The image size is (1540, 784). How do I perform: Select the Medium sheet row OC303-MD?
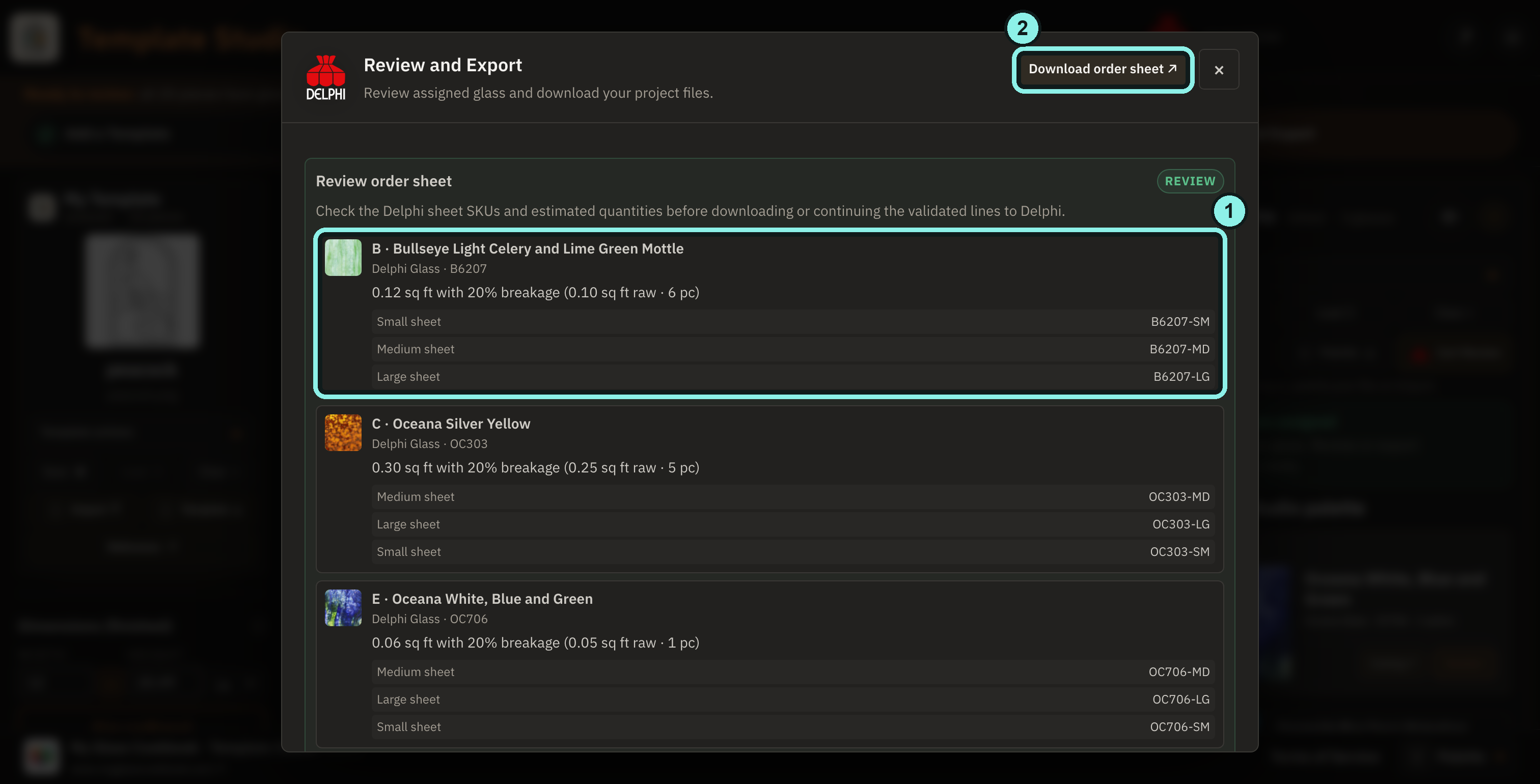(793, 496)
